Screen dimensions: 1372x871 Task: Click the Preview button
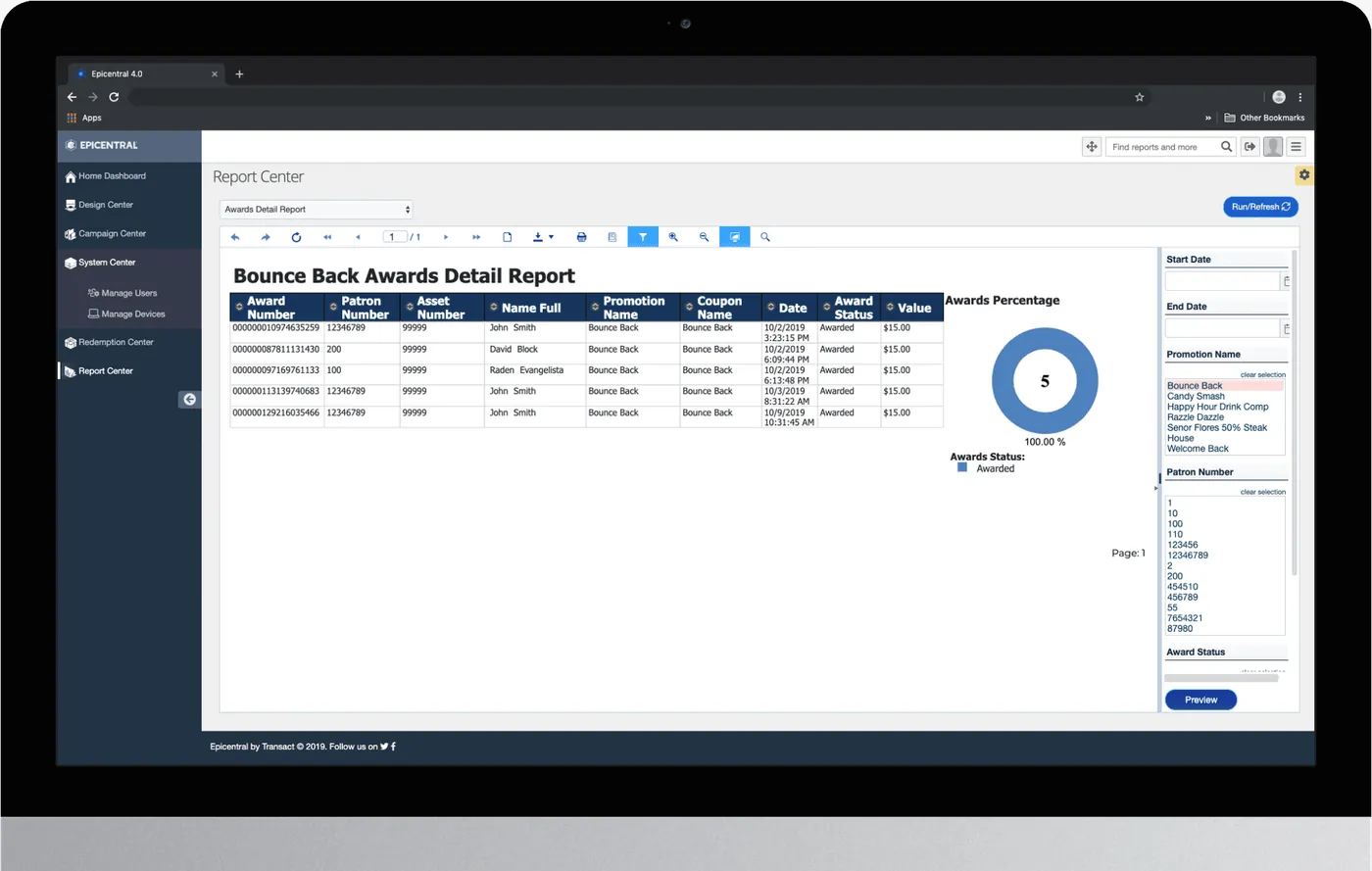(1200, 700)
